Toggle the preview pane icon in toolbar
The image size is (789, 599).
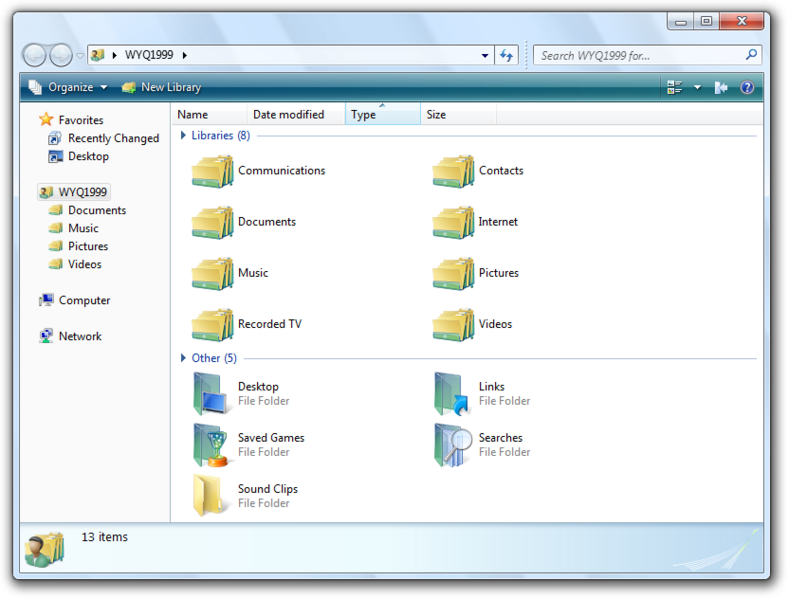(x=721, y=88)
